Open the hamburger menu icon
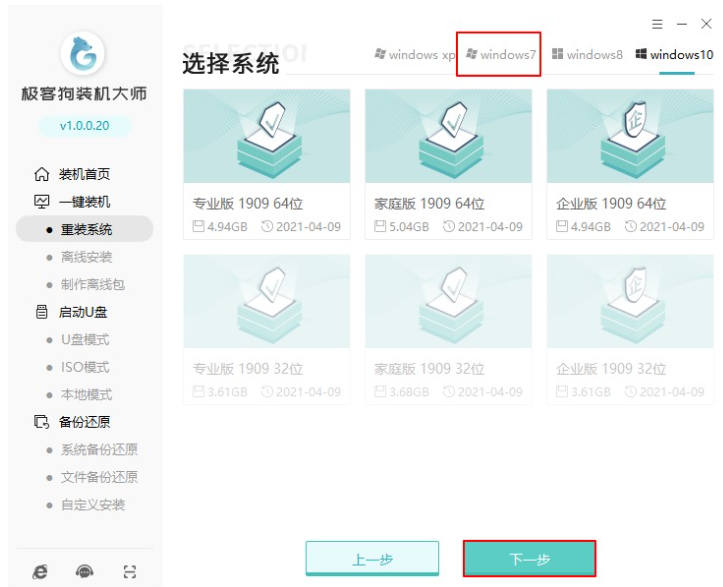723x587 pixels. click(657, 24)
